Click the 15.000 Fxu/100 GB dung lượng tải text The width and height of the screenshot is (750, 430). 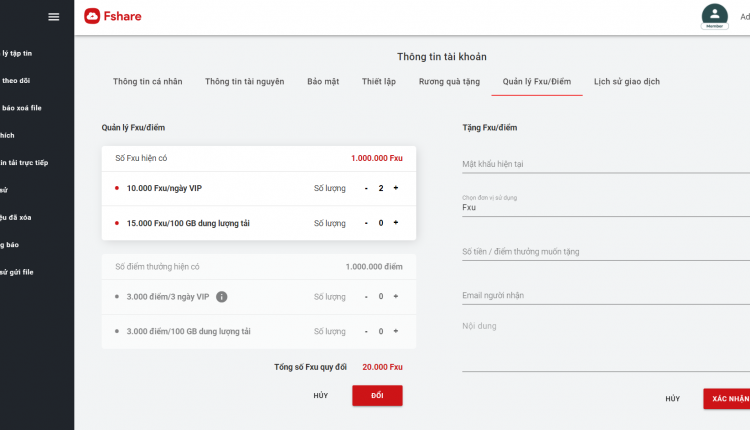pos(188,223)
